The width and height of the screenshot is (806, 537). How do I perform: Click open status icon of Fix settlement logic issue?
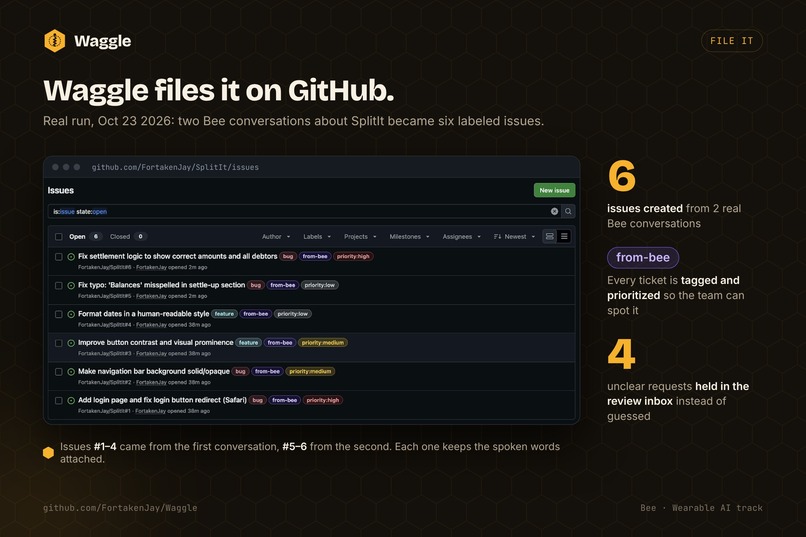click(71, 256)
